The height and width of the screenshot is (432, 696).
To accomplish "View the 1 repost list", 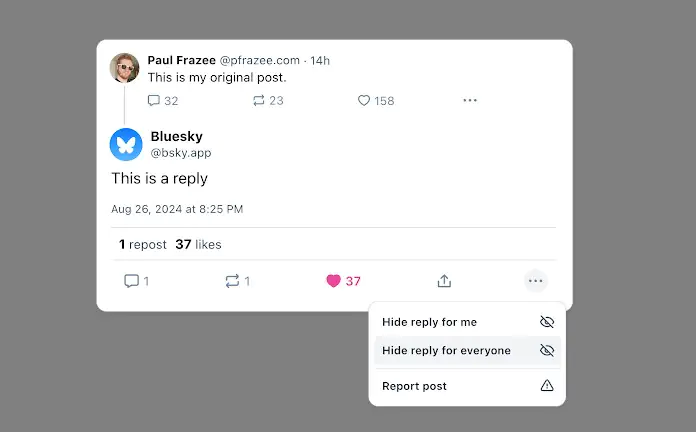I will tap(142, 245).
